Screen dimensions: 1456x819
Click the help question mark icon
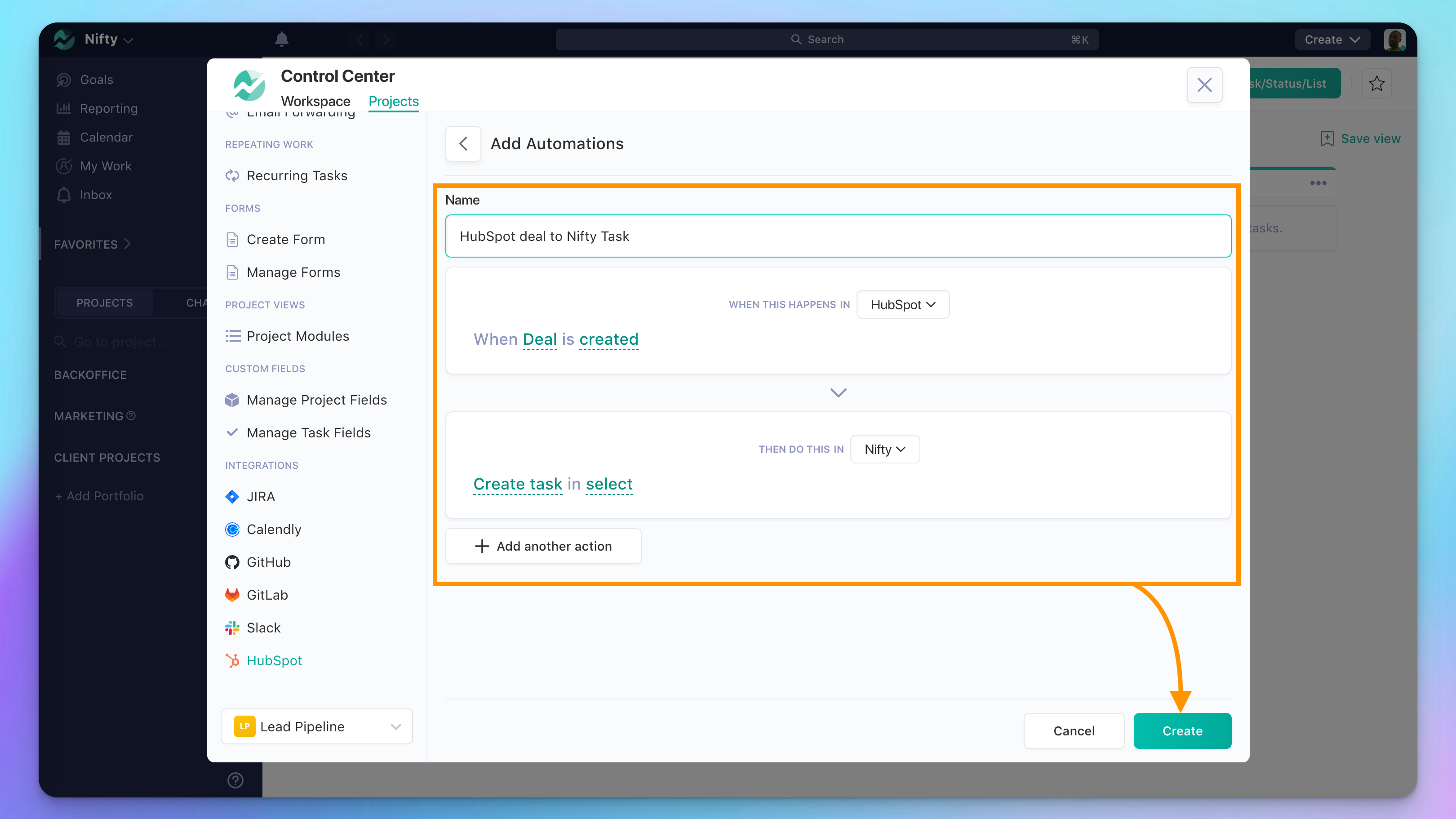tap(235, 780)
